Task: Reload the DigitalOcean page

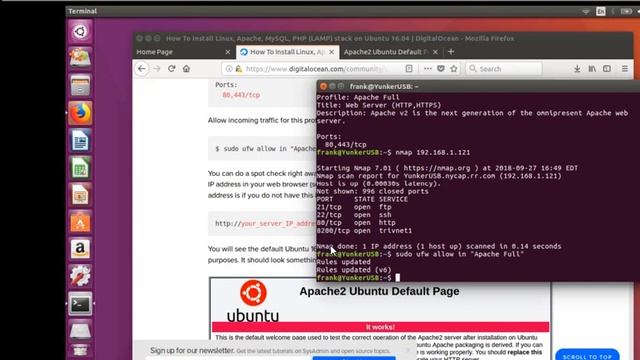Action: (x=172, y=69)
